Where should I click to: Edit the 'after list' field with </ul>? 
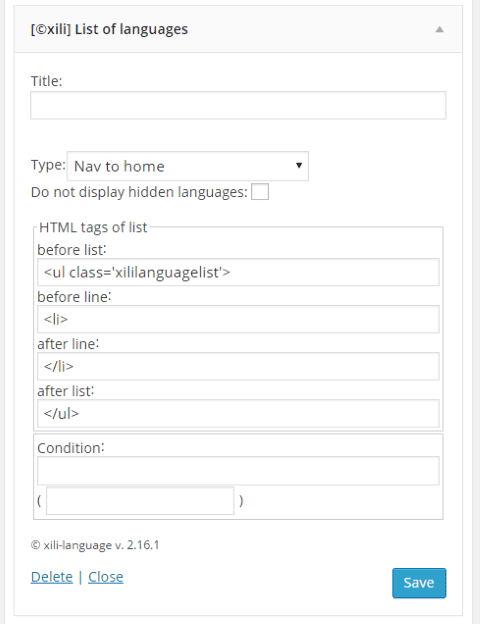click(x=238, y=413)
